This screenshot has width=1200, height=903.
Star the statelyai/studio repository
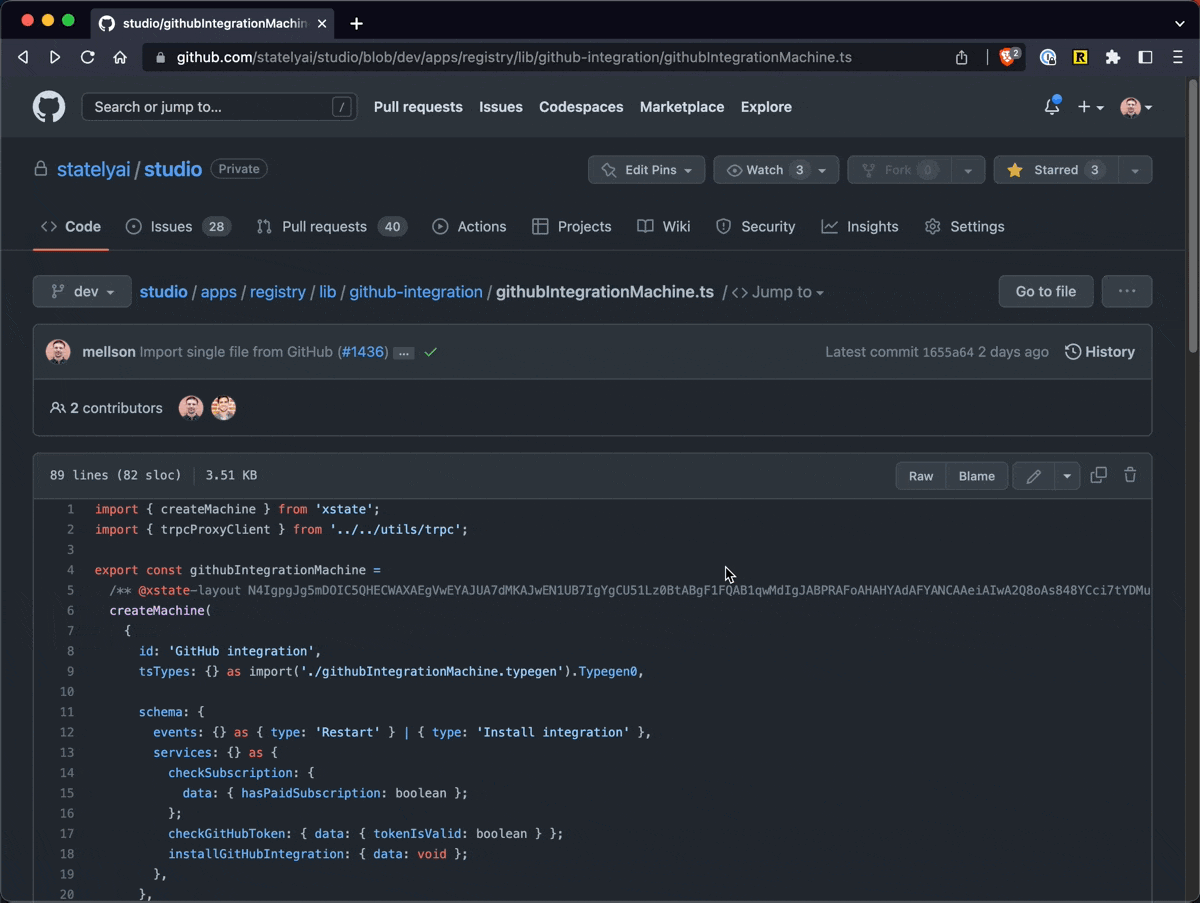click(x=1055, y=169)
